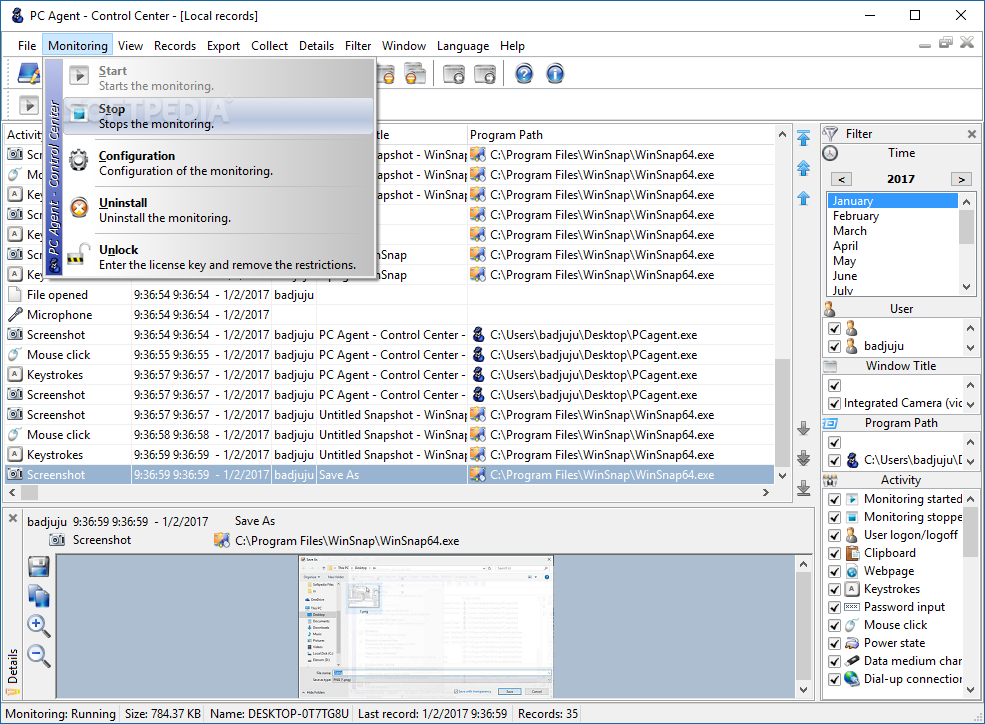Screen dimensions: 985x724
Task: Click the gear icon beside Configuration
Action: (79, 161)
